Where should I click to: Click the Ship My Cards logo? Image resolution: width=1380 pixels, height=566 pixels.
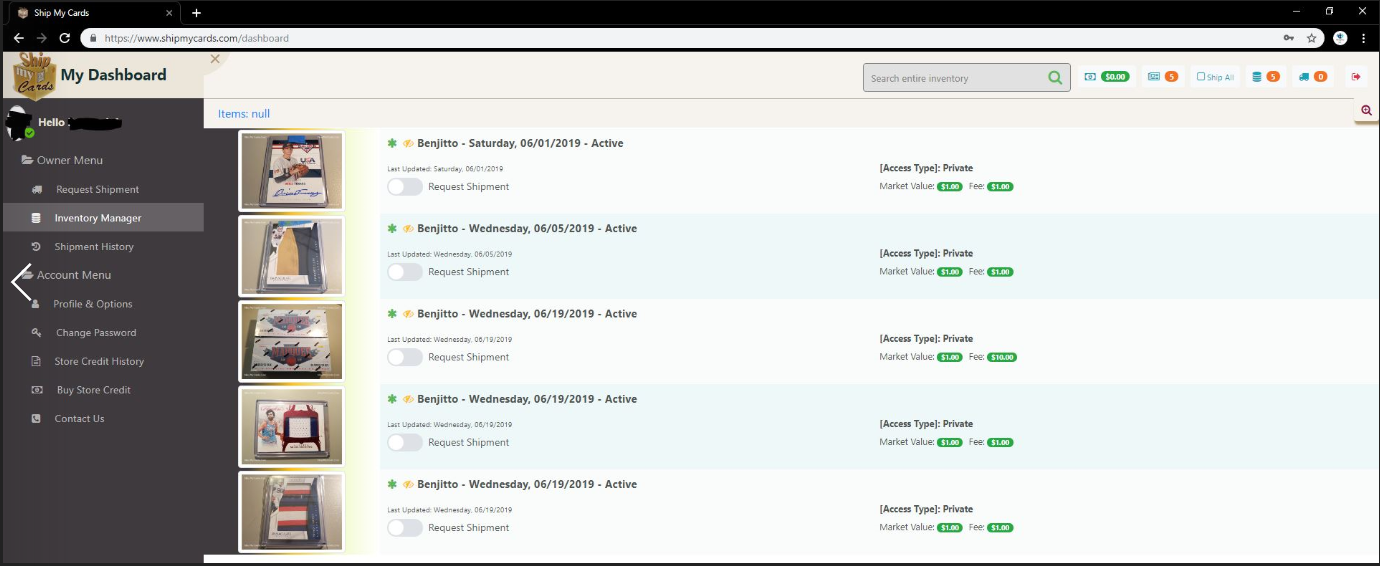(x=35, y=74)
